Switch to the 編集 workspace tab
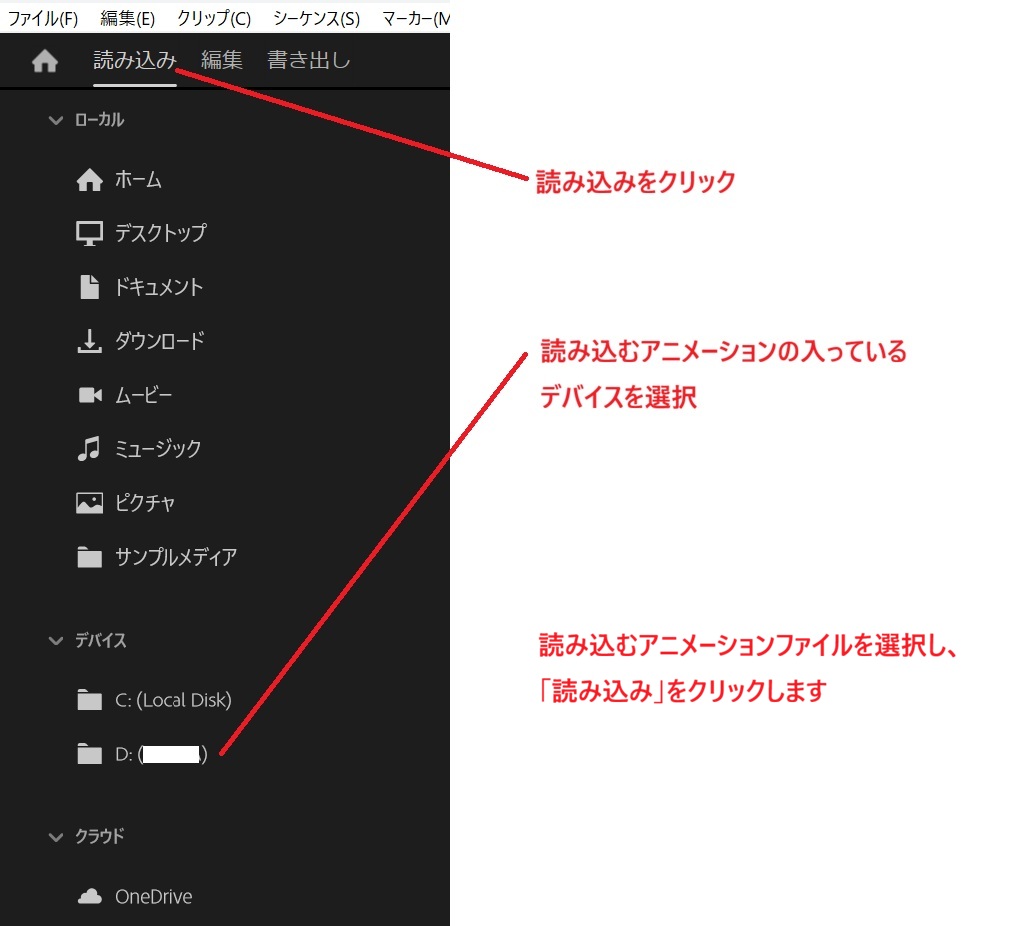 coord(222,61)
